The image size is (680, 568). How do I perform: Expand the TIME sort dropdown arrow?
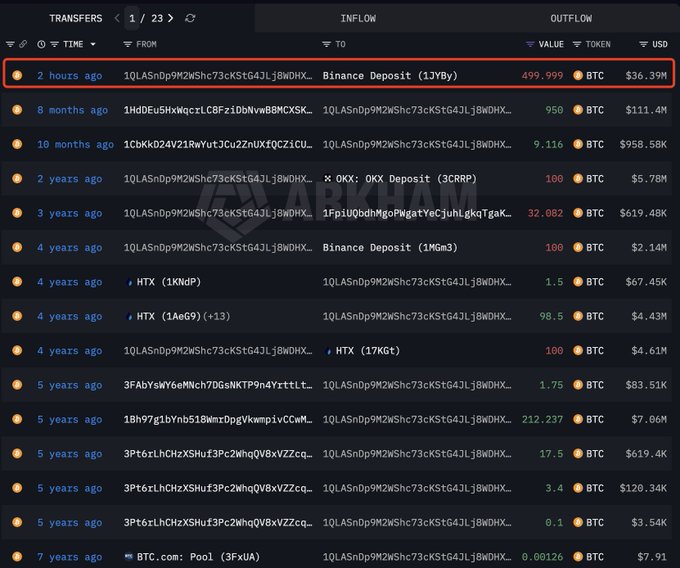coord(94,45)
